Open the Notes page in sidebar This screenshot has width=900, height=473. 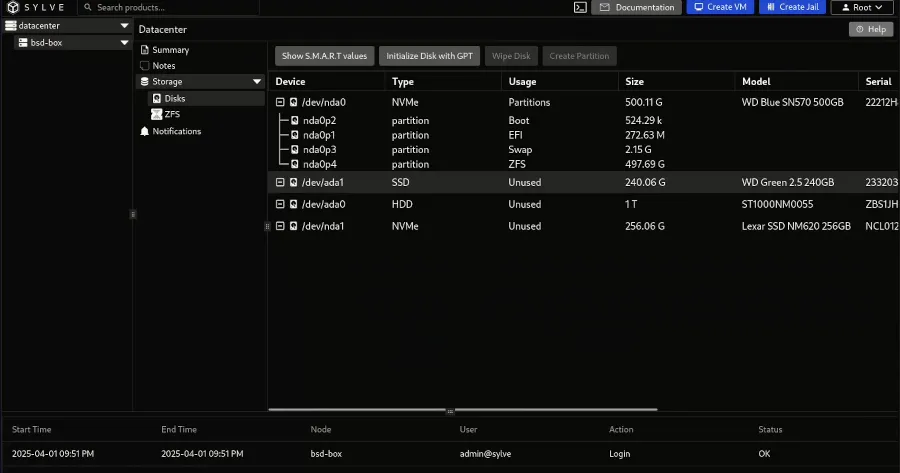pos(163,66)
